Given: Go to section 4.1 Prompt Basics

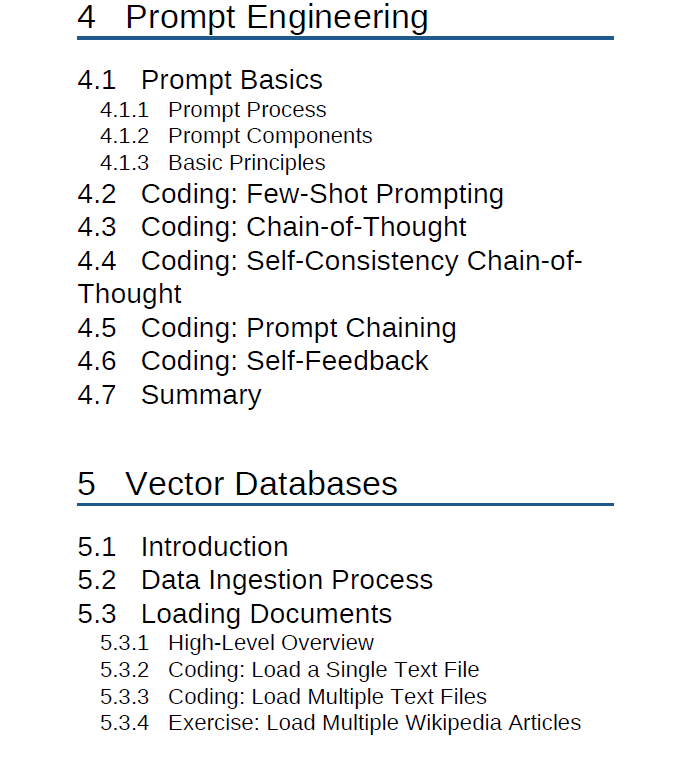Looking at the screenshot, I should (200, 80).
